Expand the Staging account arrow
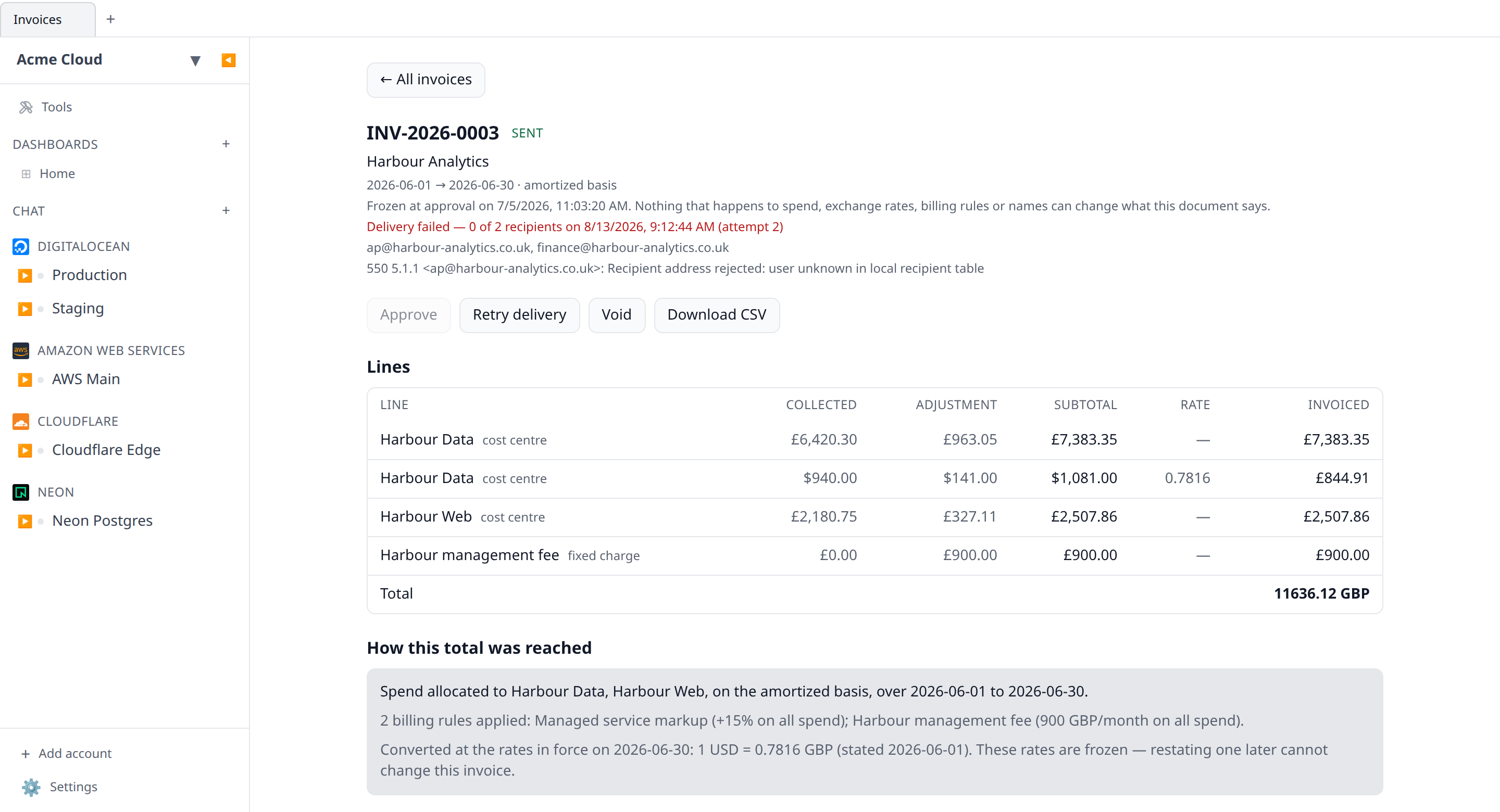Viewport: 1500px width, 812px height. [24, 309]
